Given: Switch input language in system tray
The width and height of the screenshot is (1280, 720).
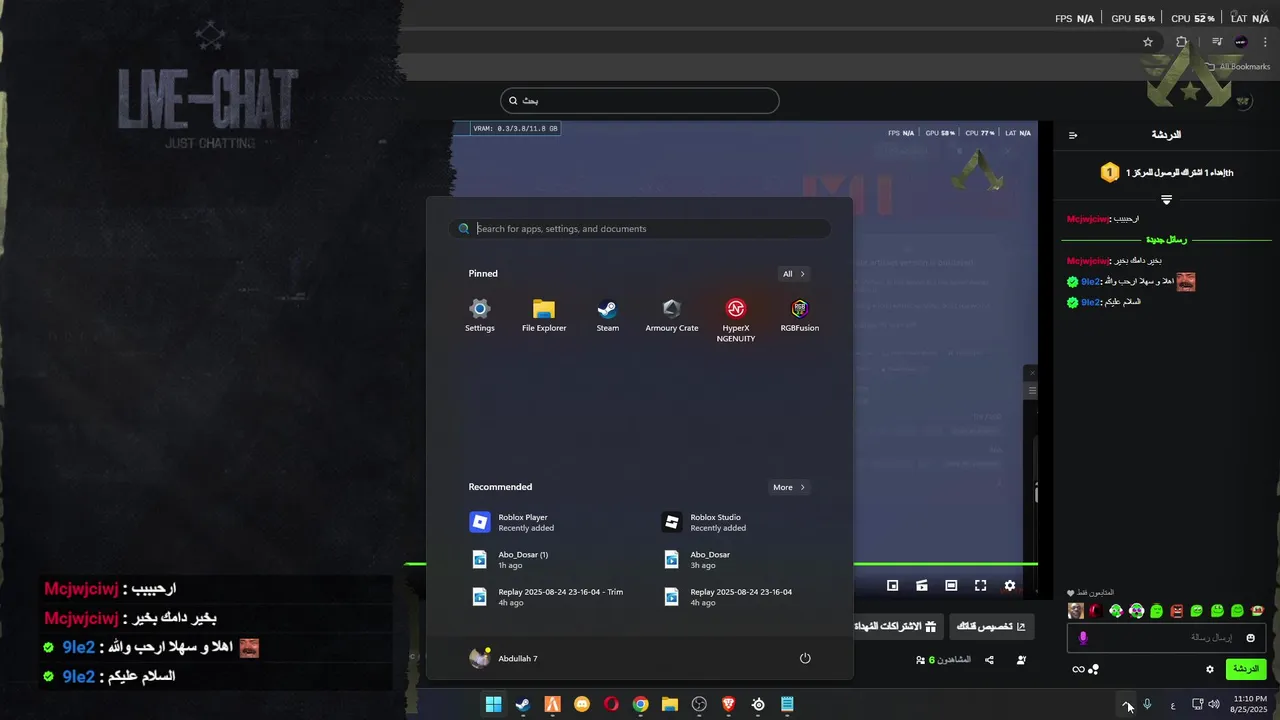Looking at the screenshot, I should (1173, 705).
